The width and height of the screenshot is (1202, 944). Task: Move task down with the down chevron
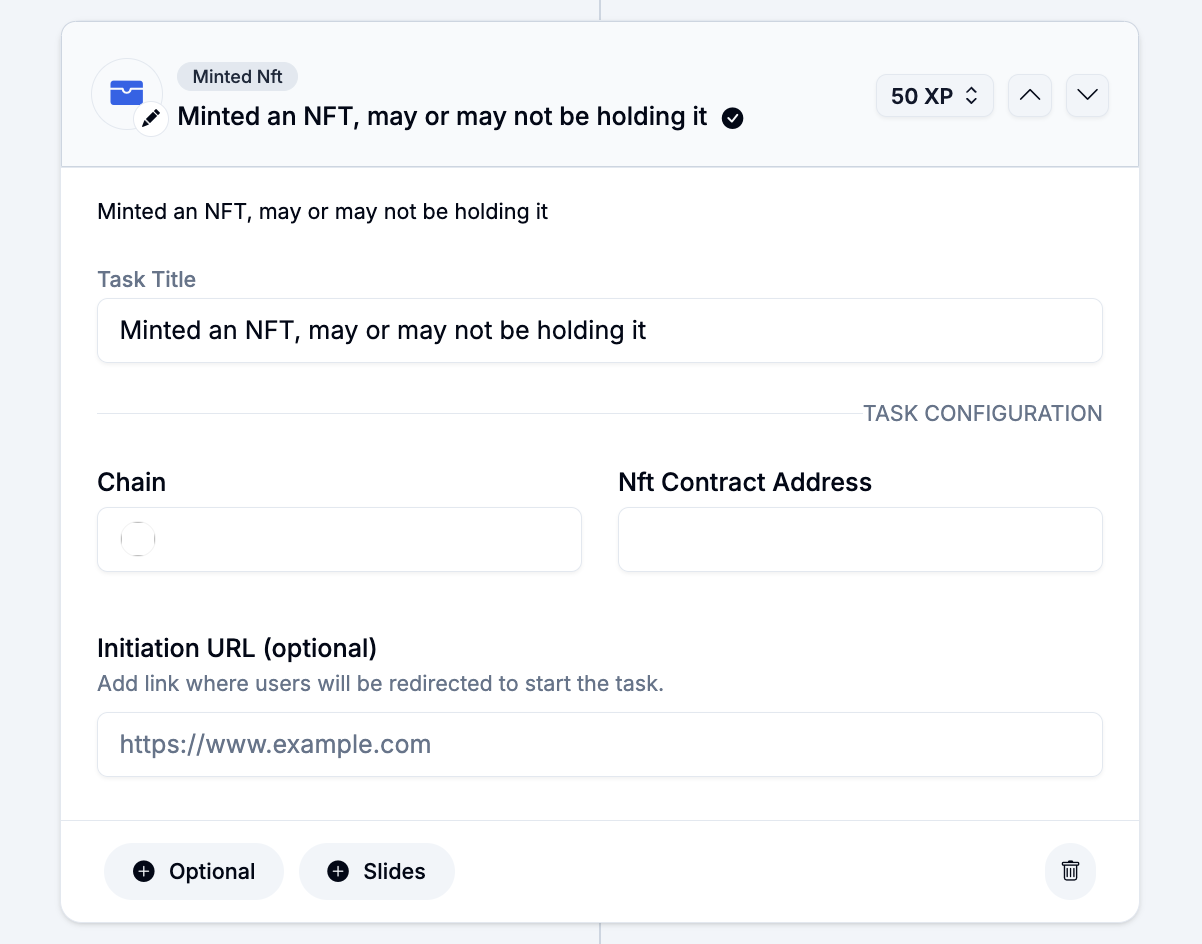(x=1087, y=95)
